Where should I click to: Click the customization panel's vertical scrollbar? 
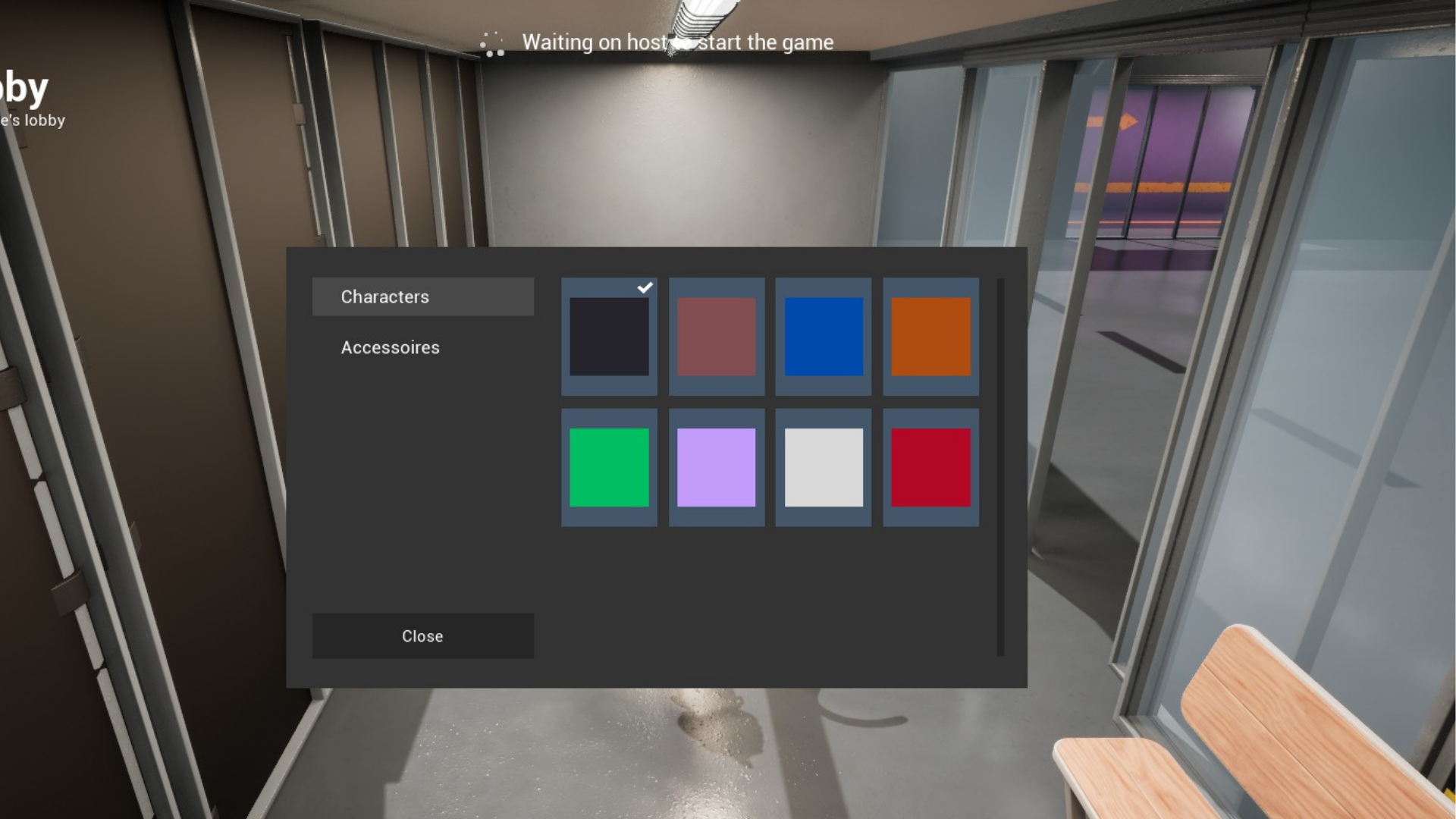pyautogui.click(x=1000, y=466)
